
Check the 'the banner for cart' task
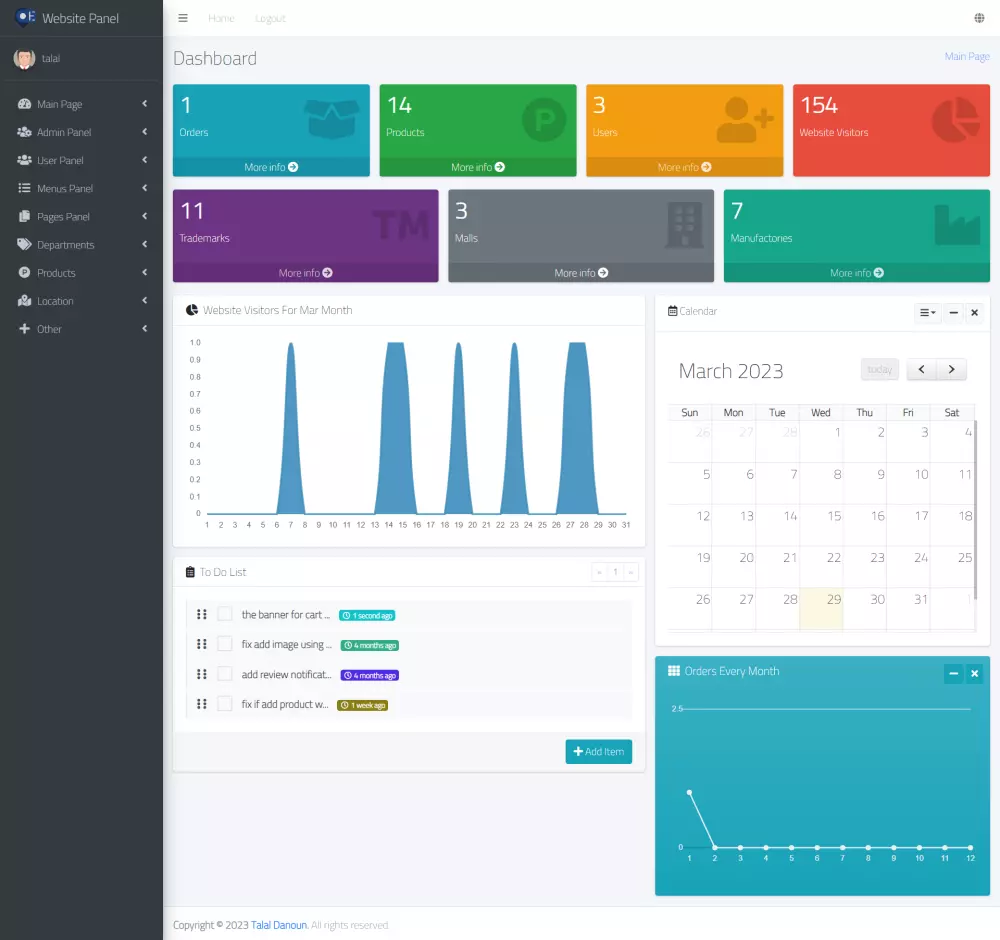[224, 614]
